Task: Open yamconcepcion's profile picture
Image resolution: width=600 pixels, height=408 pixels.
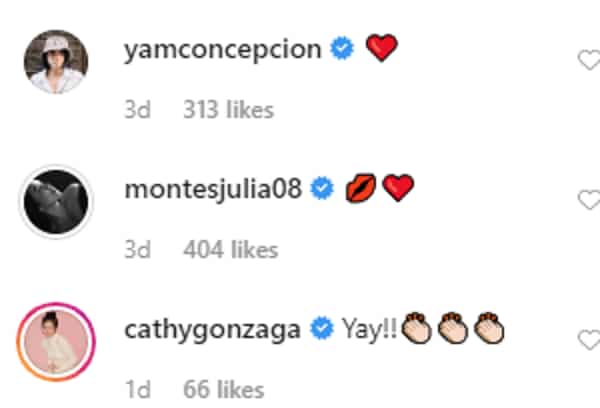Action: tap(56, 62)
